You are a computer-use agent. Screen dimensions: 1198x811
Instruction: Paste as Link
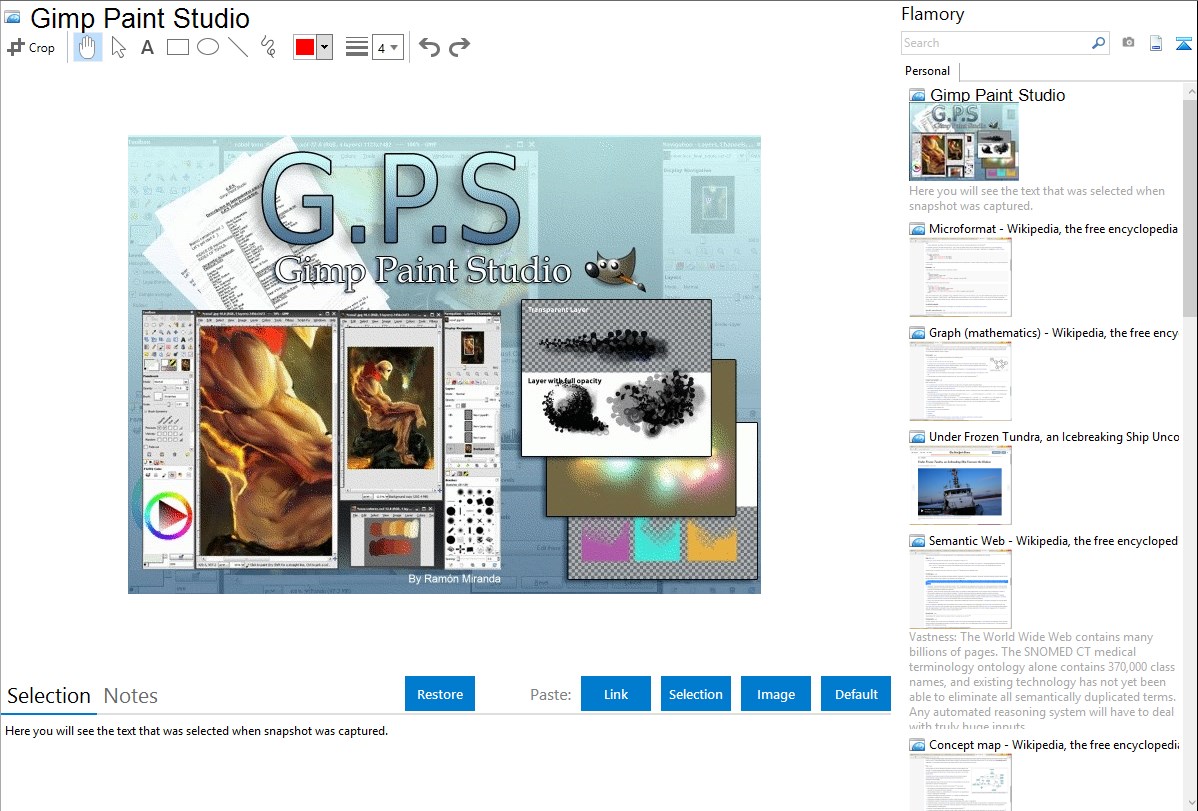click(616, 694)
